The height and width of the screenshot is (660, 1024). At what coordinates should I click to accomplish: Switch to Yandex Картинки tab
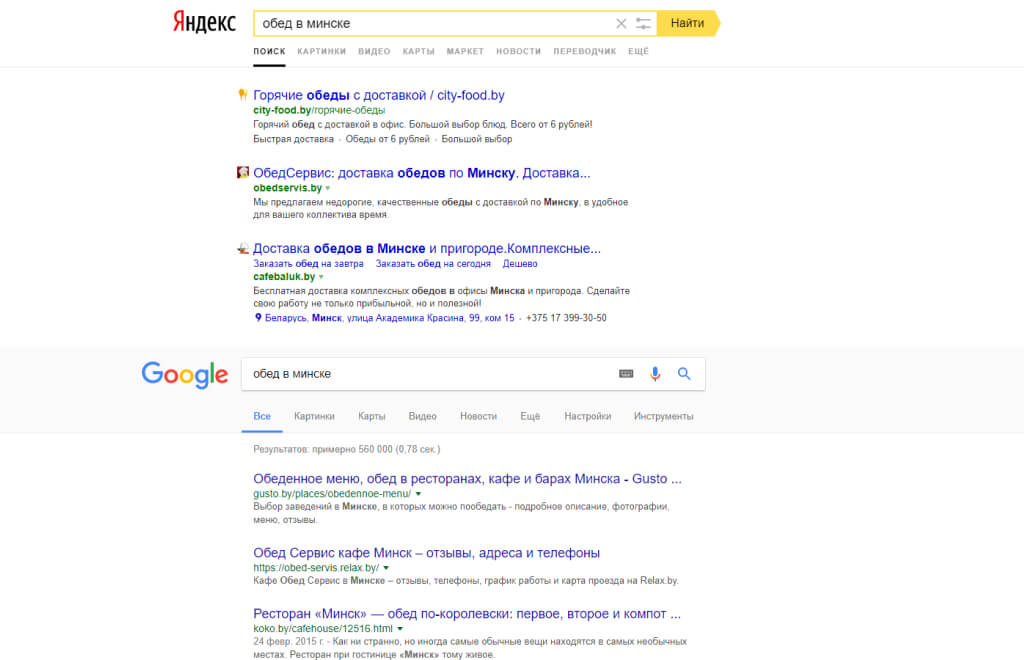321,51
